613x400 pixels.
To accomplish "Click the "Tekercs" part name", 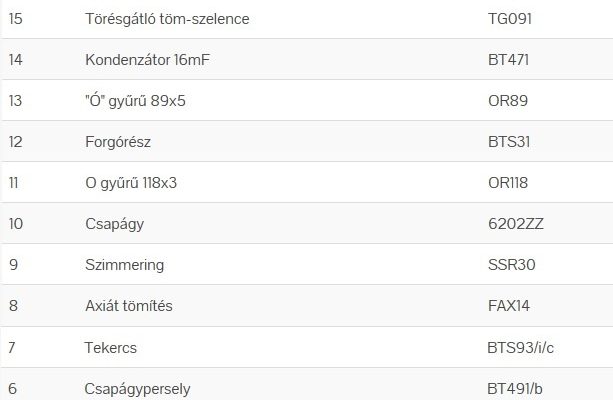I will click(x=111, y=347).
